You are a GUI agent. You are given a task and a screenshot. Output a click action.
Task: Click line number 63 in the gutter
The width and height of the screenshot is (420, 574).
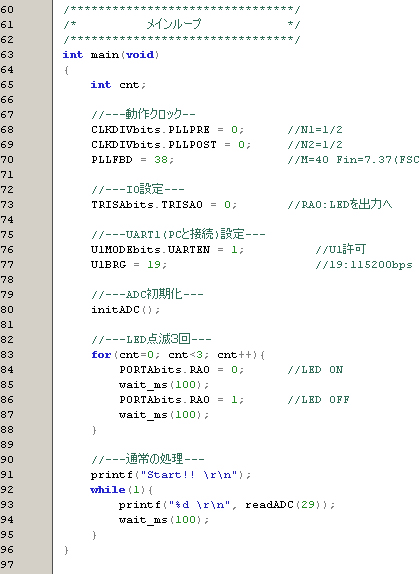coord(7,55)
